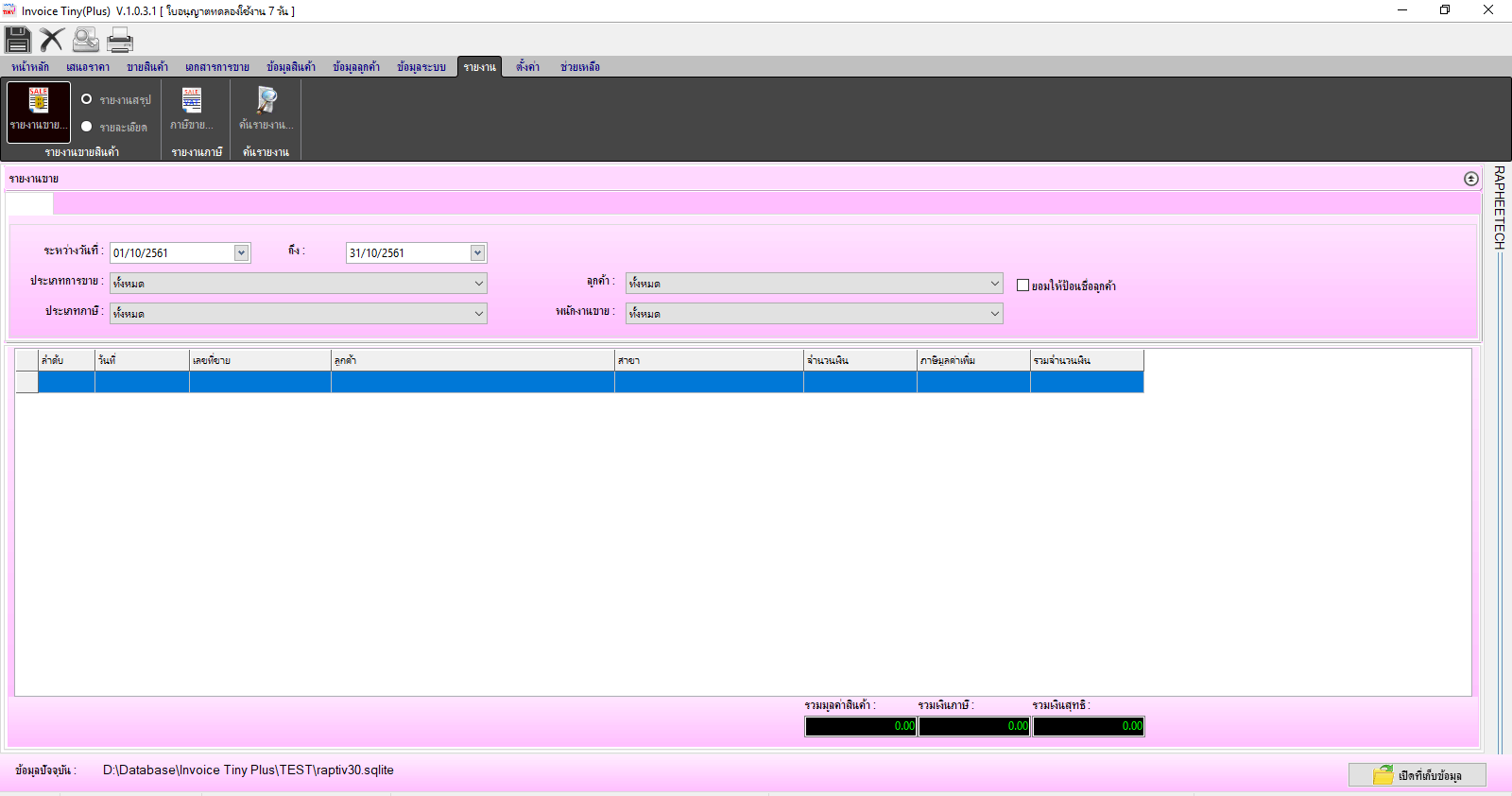Open the รายงานขาย sales report icon
Image resolution: width=1512 pixels, height=796 pixels.
(39, 112)
